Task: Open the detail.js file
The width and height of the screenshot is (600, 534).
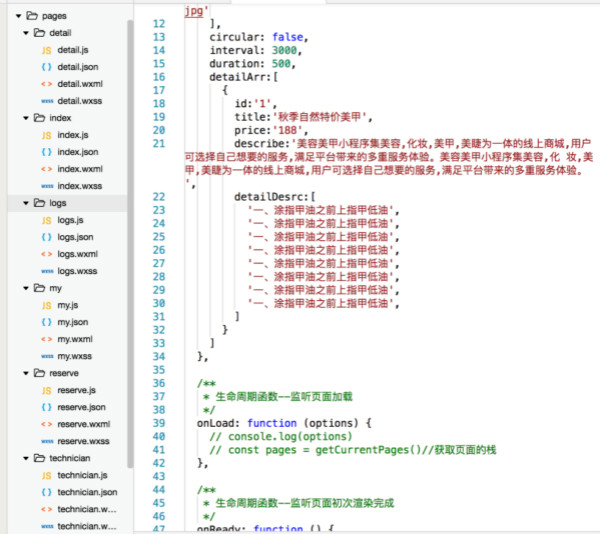Action: pyautogui.click(x=73, y=50)
